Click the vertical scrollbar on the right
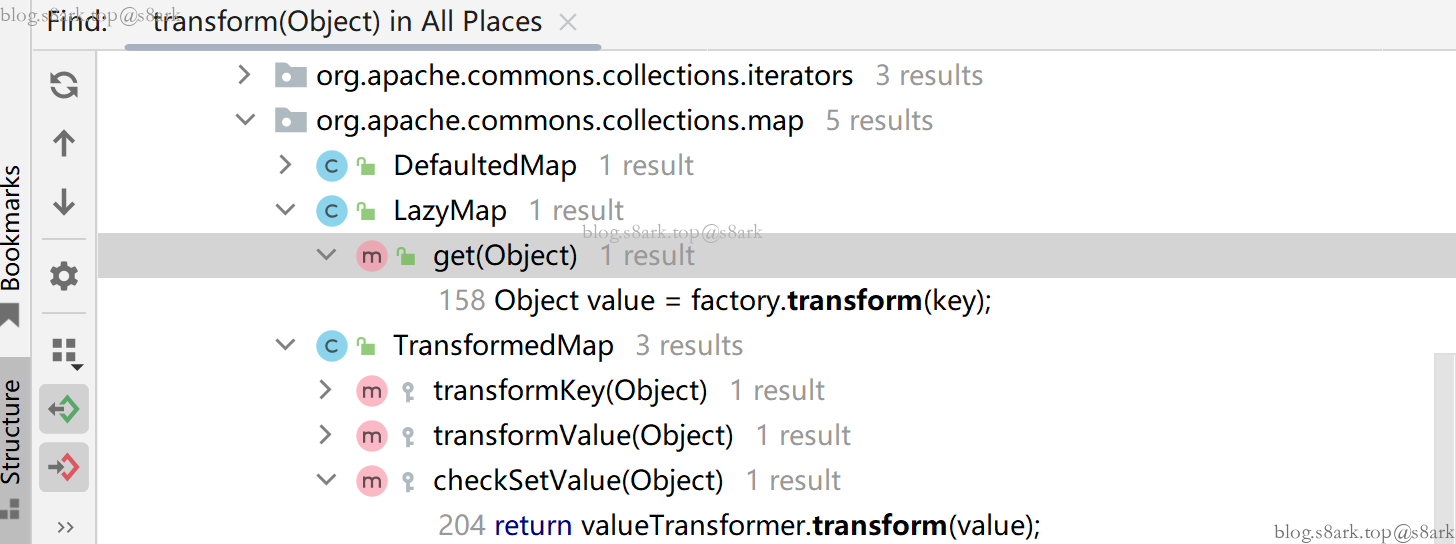This screenshot has width=1456, height=544. coord(1444,448)
